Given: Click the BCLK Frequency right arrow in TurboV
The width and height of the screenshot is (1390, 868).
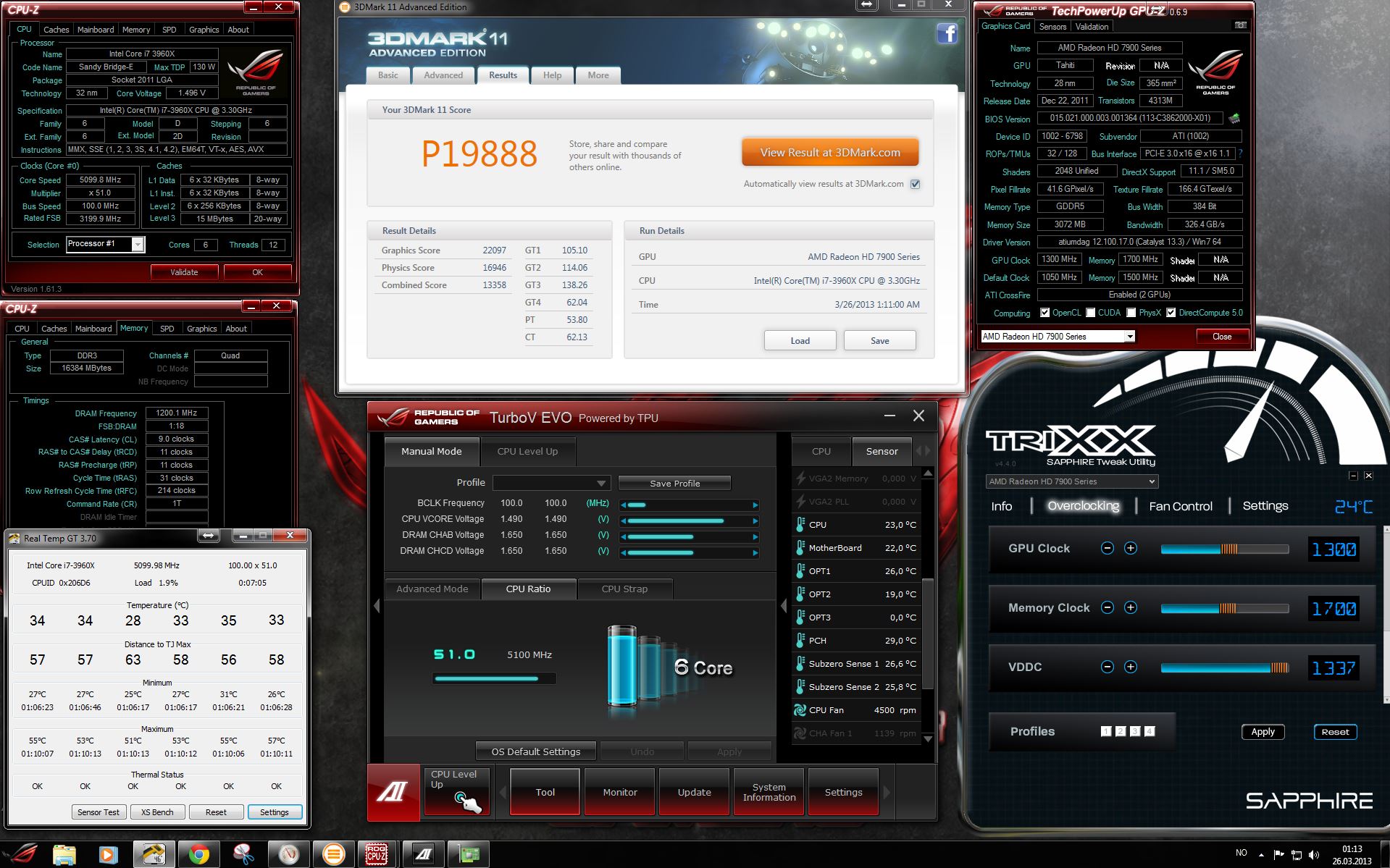Looking at the screenshot, I should pos(755,505).
